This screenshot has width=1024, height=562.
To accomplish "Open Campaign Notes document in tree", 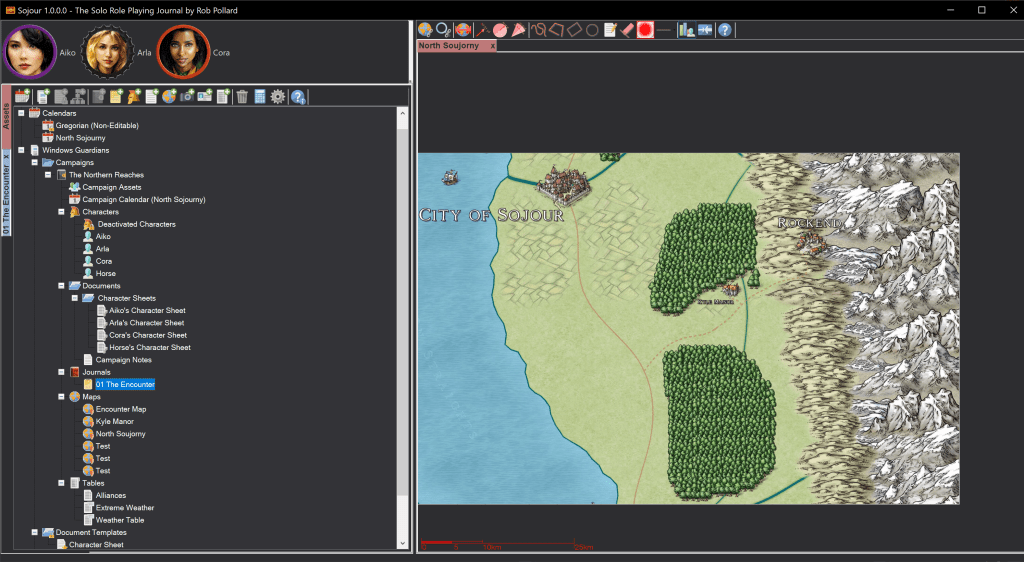I will 123,360.
